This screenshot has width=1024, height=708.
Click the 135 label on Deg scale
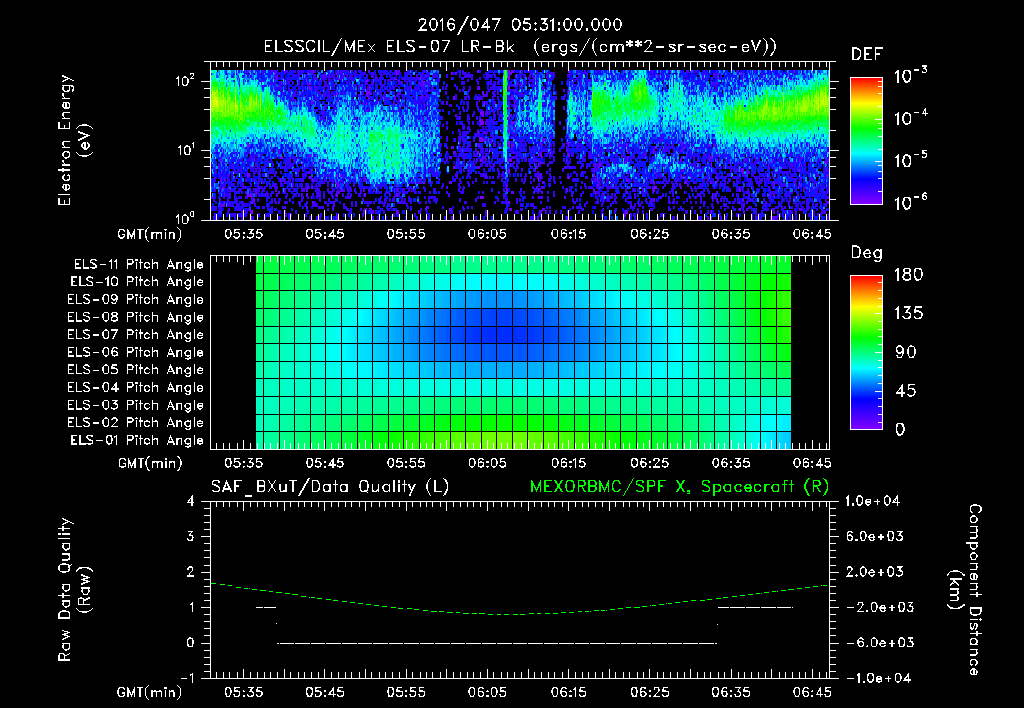click(x=908, y=314)
